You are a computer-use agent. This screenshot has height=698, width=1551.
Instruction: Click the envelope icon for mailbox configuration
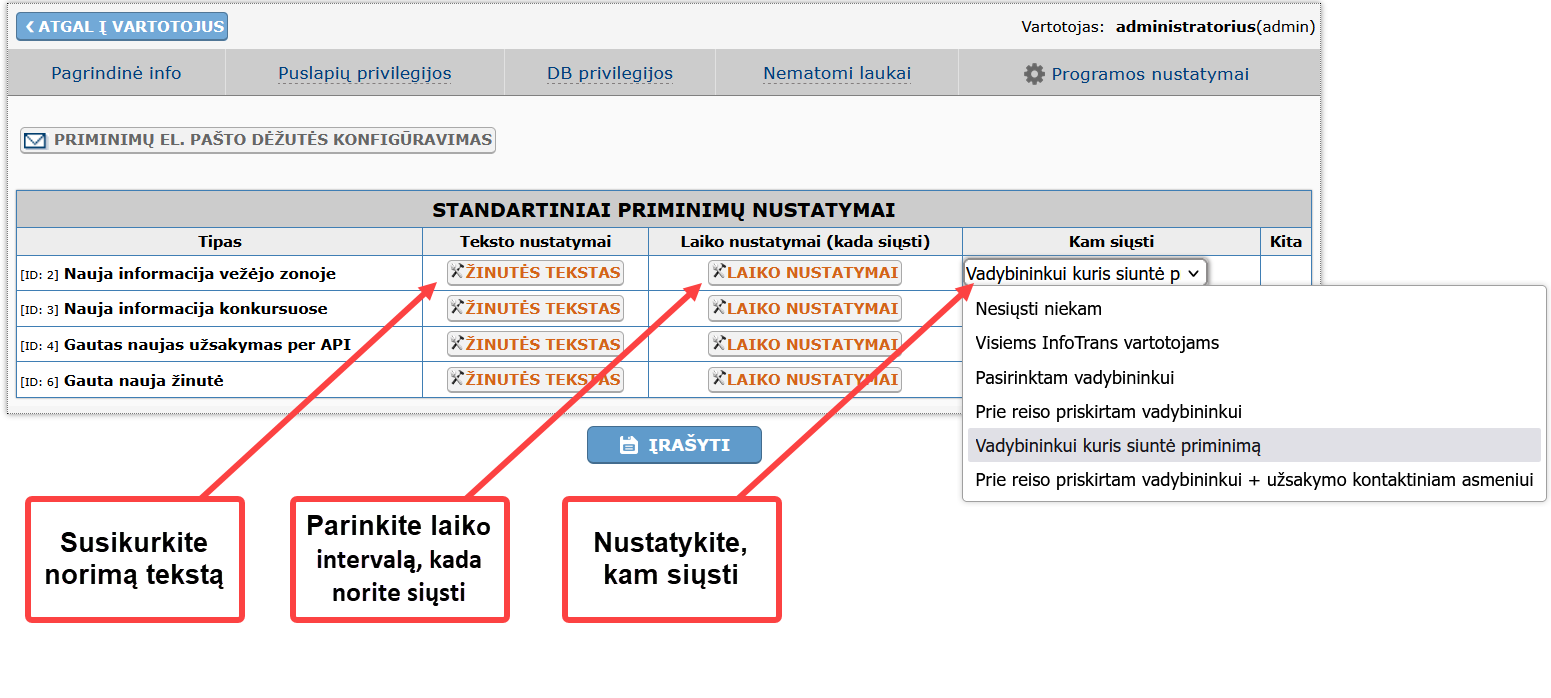35,141
